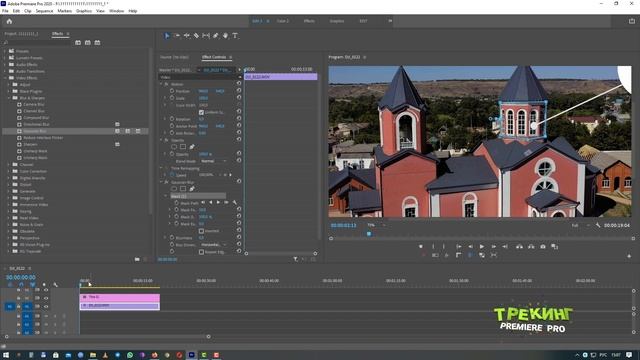Toggle the Motion fx on/off
The image size is (640, 360).
[167, 84]
